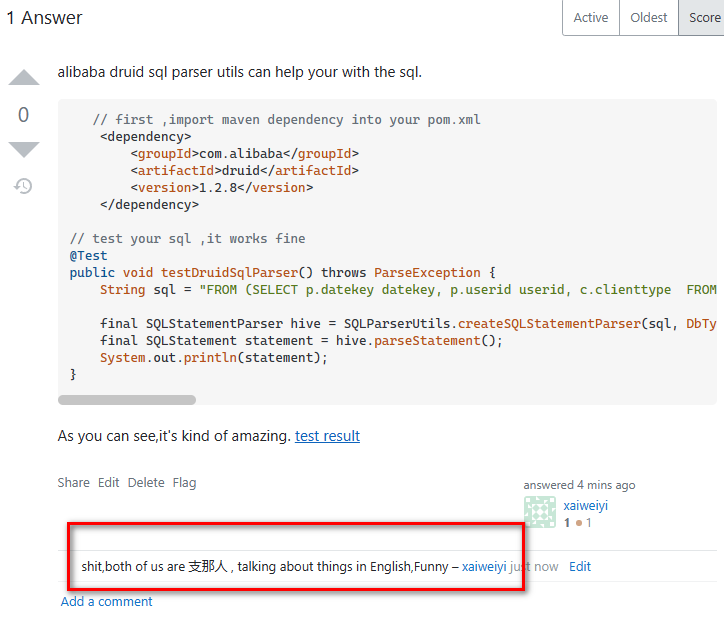Open the "test result" link

point(327,436)
